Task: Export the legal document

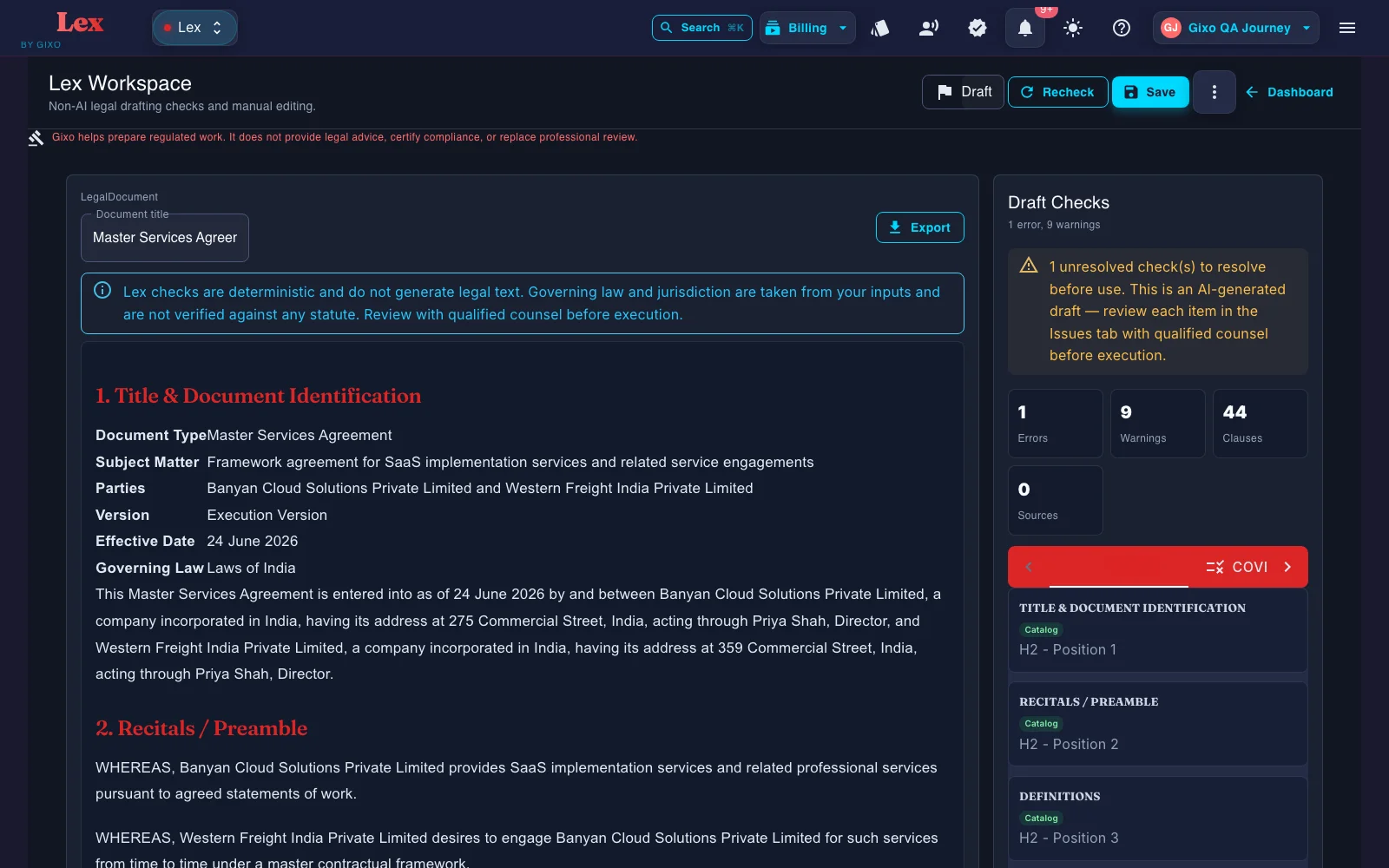Action: tap(920, 227)
